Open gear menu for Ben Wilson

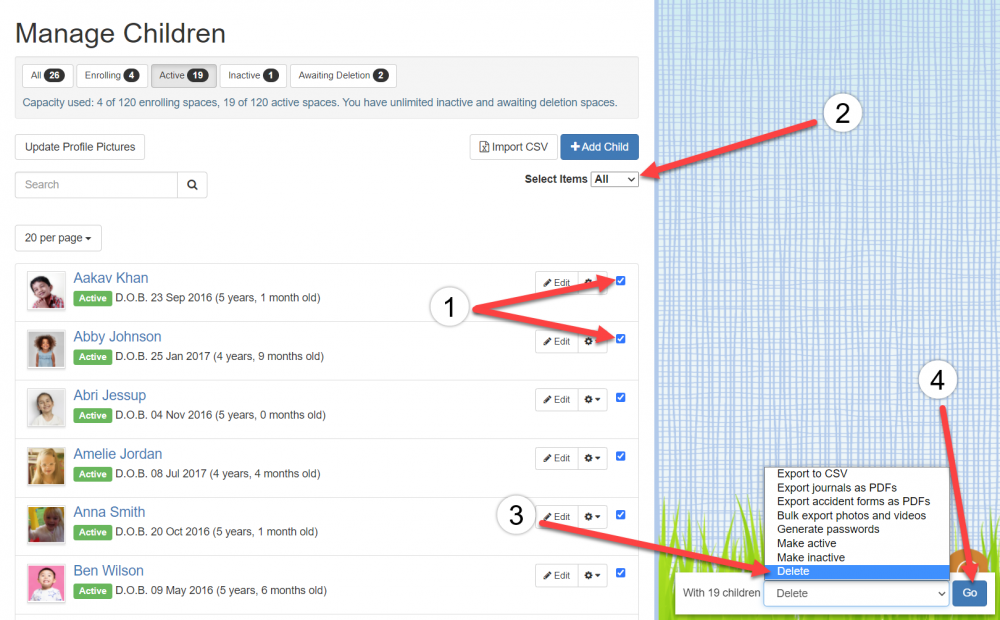pyautogui.click(x=592, y=575)
